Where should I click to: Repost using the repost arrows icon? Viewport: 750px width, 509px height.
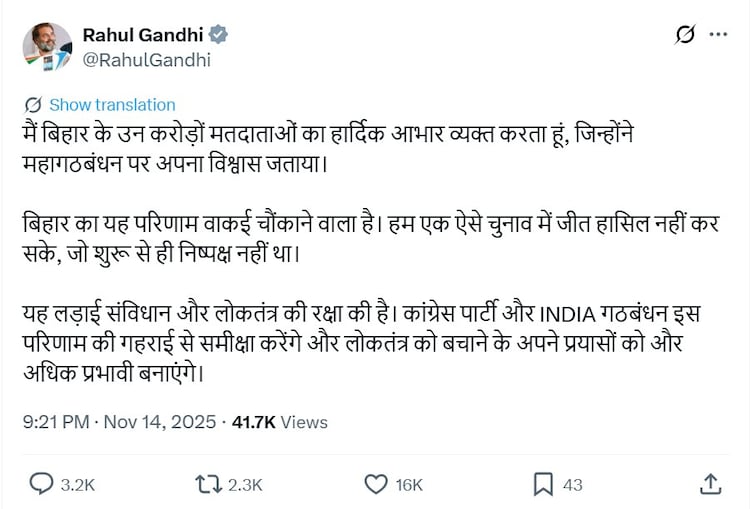pyautogui.click(x=207, y=484)
